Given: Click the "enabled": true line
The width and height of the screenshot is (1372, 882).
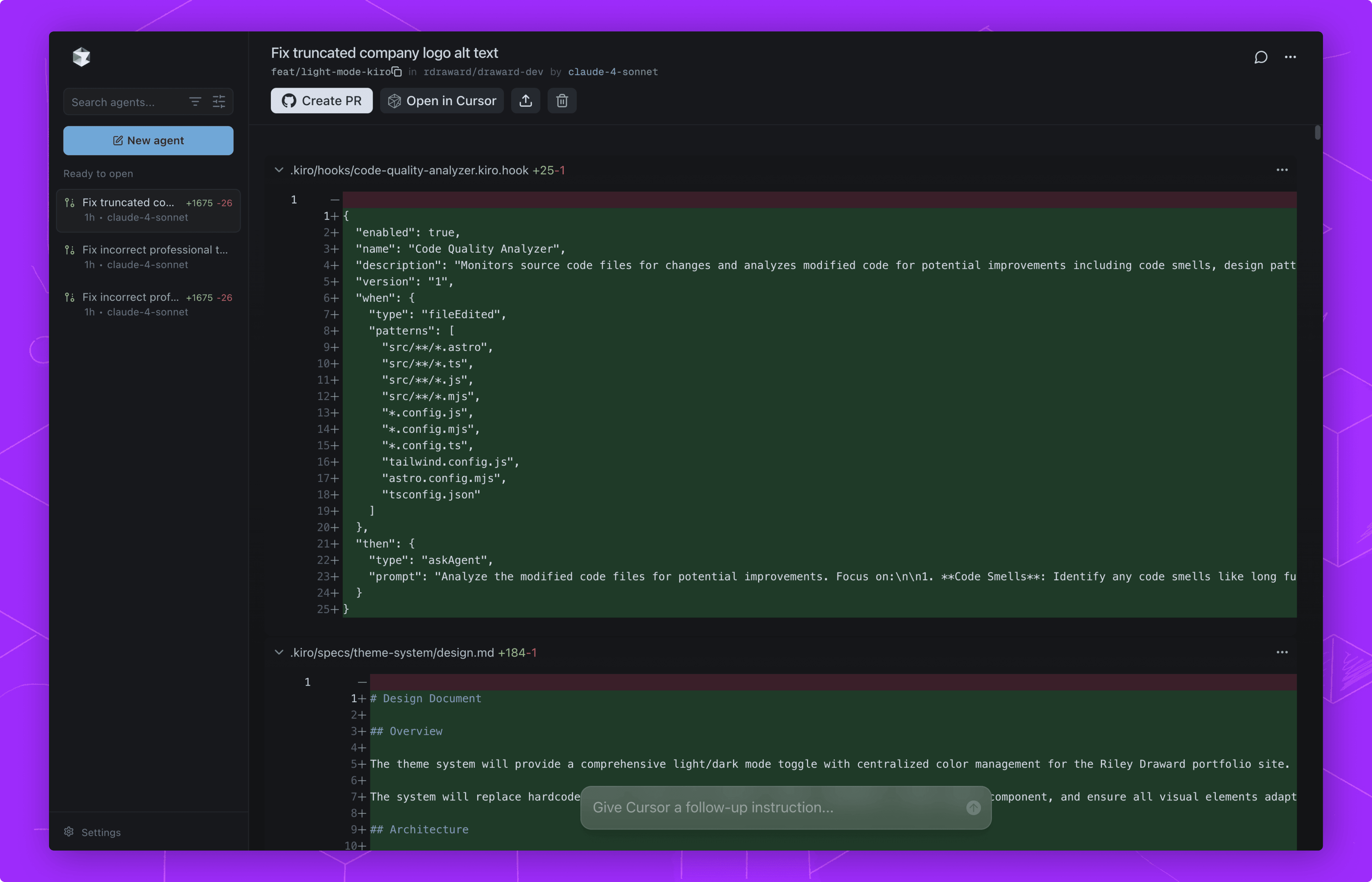Looking at the screenshot, I should point(408,233).
